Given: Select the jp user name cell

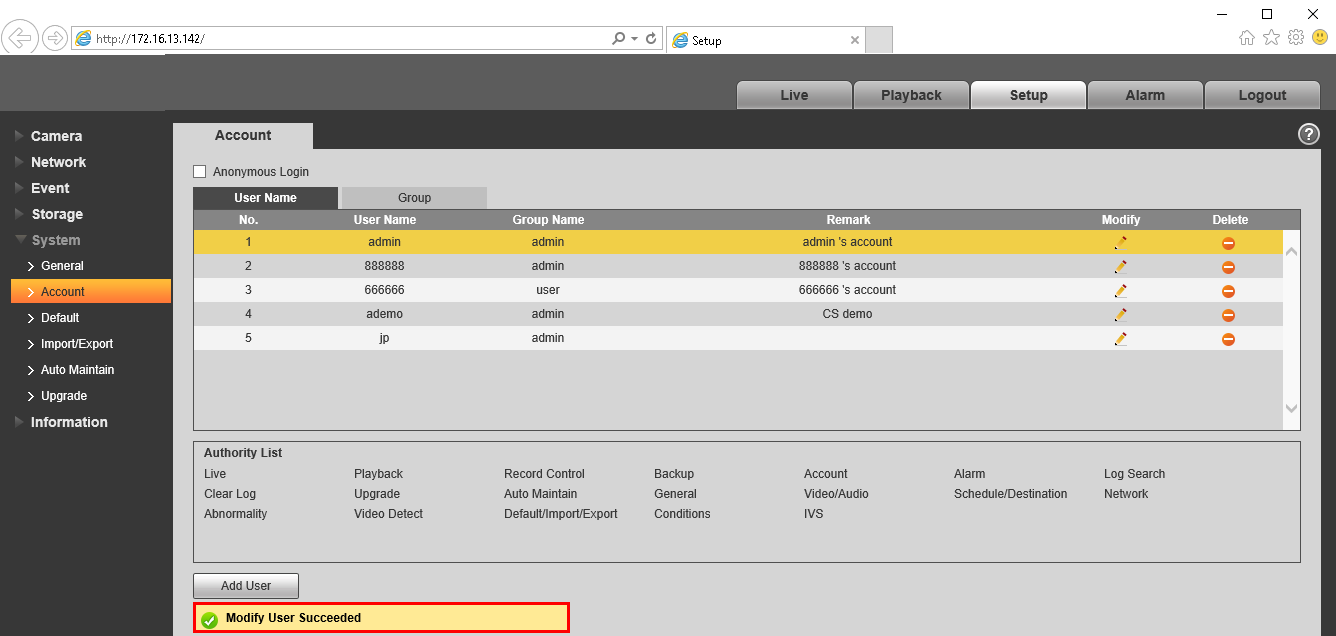Looking at the screenshot, I should click(x=384, y=338).
